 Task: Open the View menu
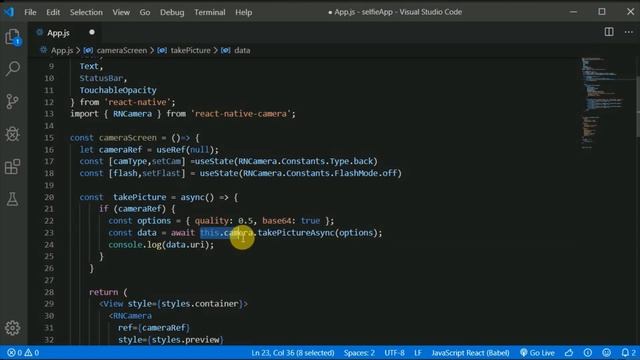point(121,12)
